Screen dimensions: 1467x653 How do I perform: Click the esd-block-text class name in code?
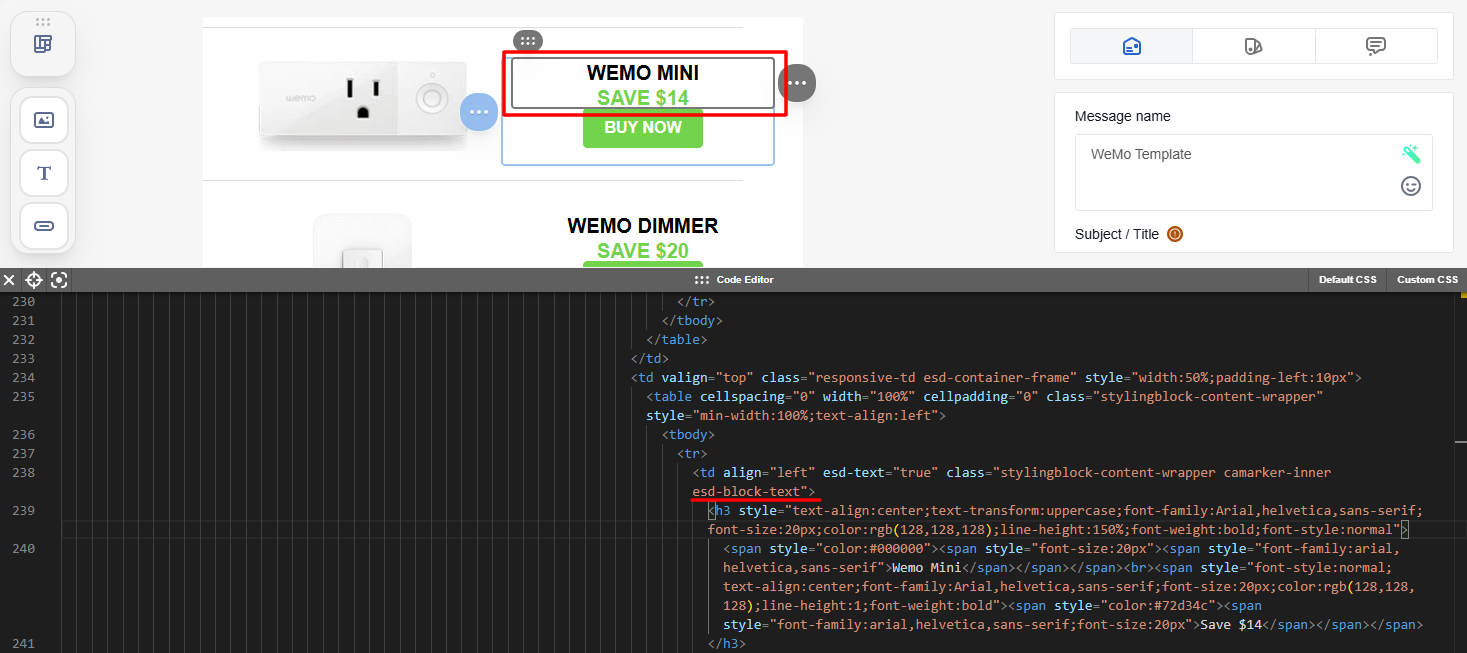[746, 491]
